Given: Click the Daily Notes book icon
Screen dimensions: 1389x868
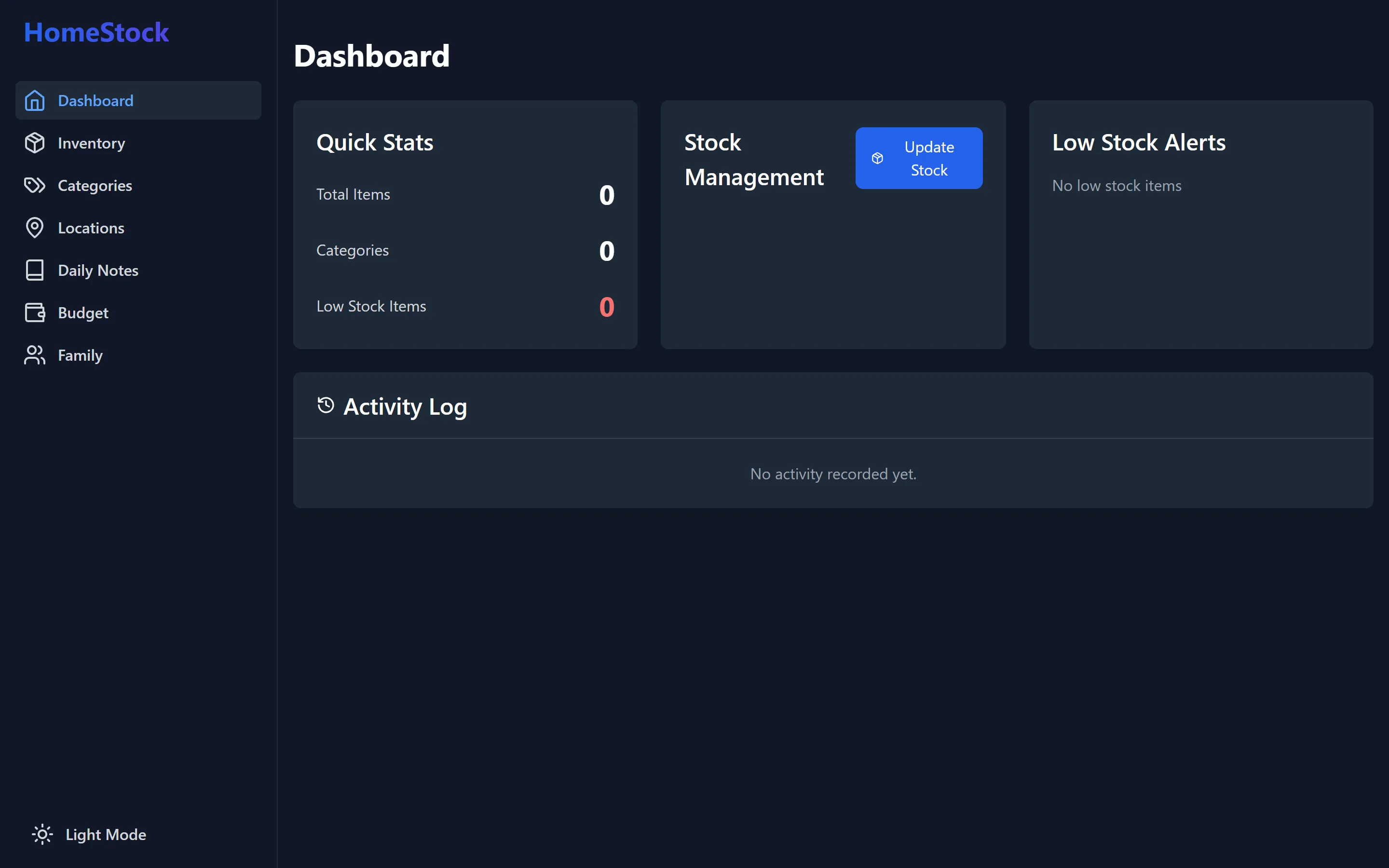Looking at the screenshot, I should 34,271.
